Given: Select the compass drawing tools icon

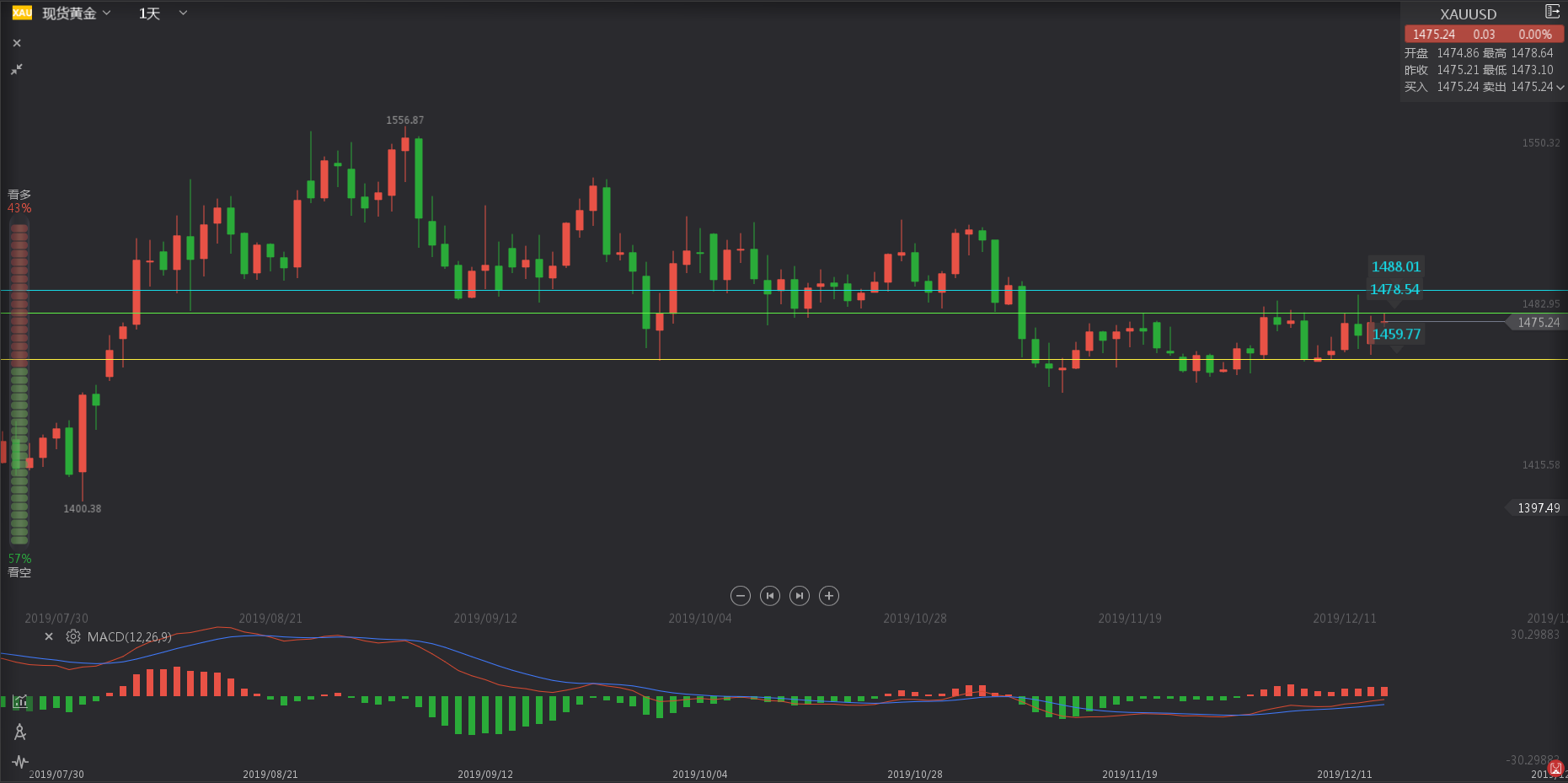Looking at the screenshot, I should coord(20,732).
